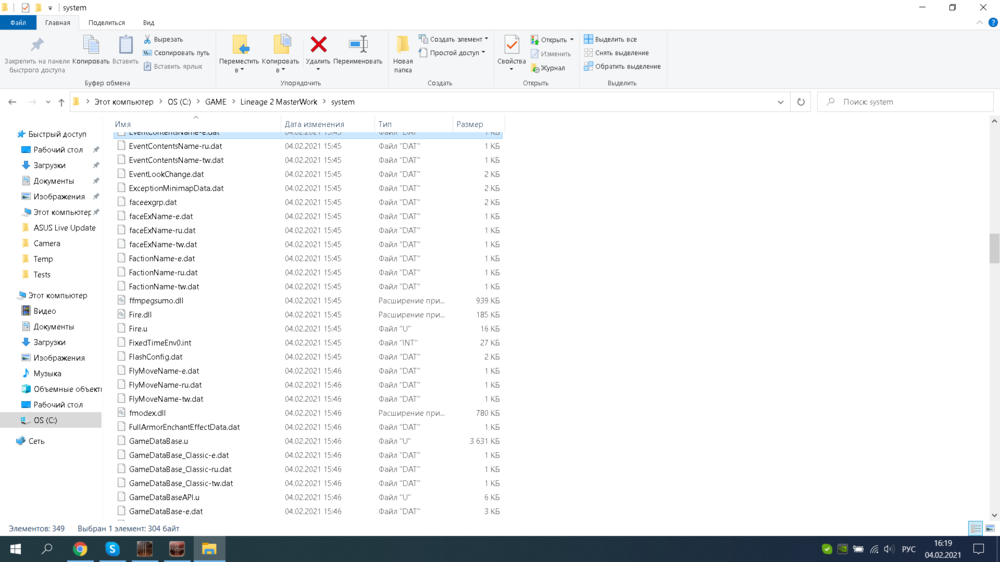1000x562 pixels.
Task: Click Выделить все to select all files
Action: coord(610,40)
